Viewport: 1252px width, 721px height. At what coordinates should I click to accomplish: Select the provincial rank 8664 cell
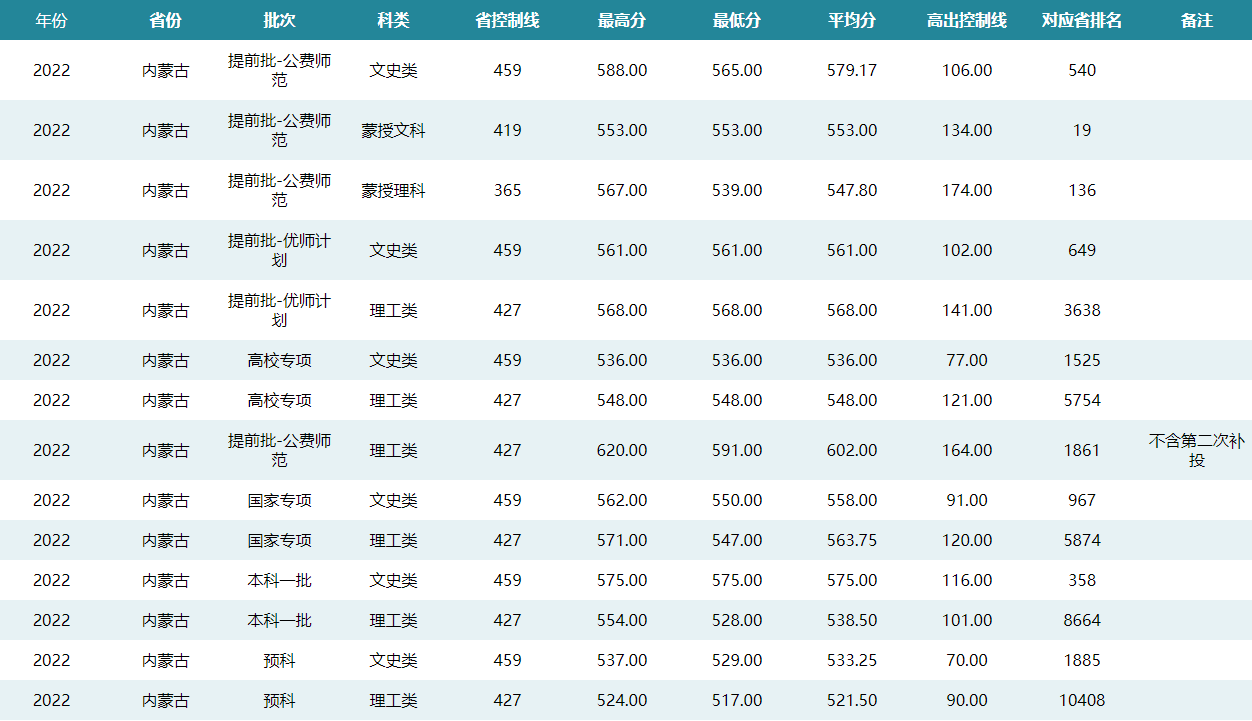(x=1082, y=620)
